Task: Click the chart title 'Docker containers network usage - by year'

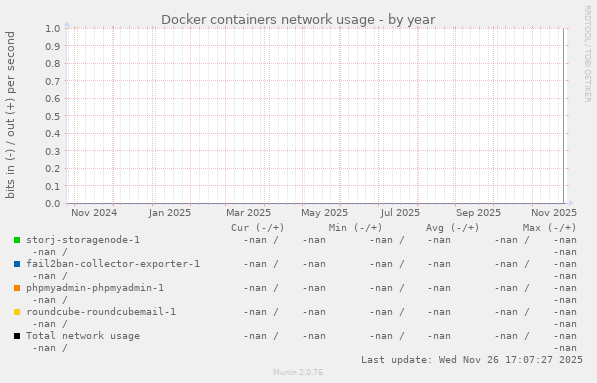Action: click(298, 19)
